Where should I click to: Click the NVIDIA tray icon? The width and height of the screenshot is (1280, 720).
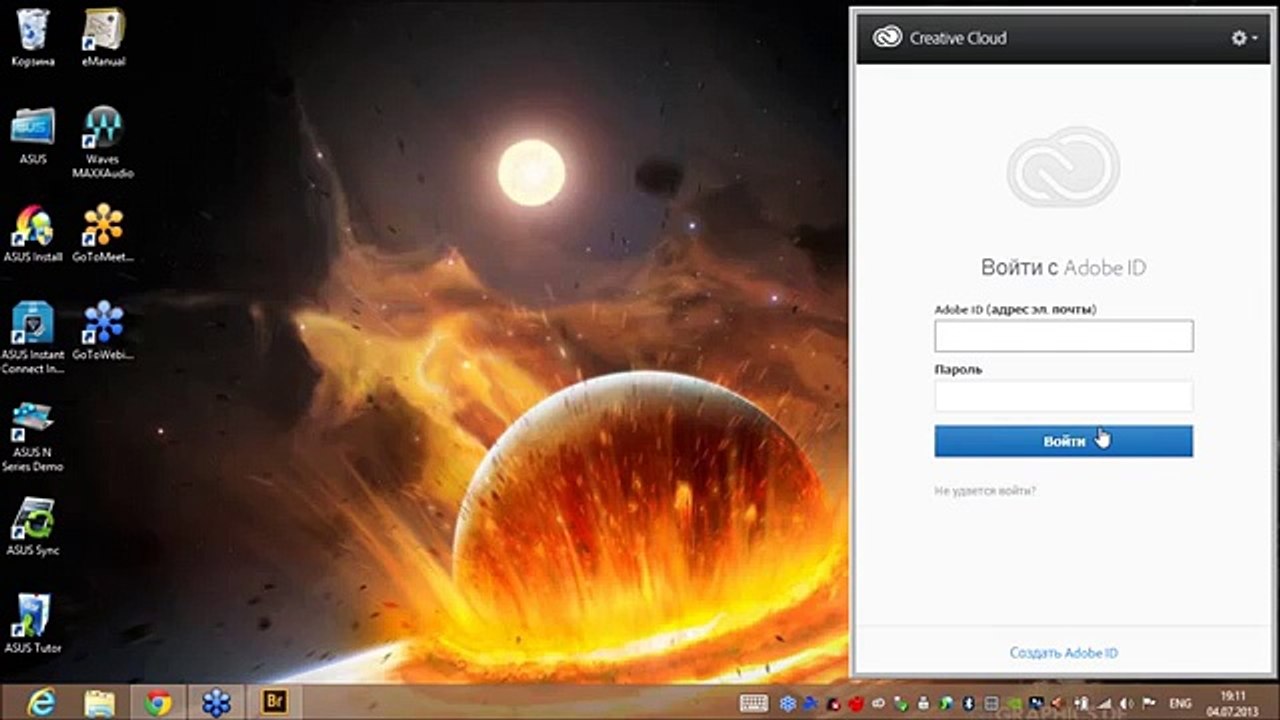click(1014, 703)
